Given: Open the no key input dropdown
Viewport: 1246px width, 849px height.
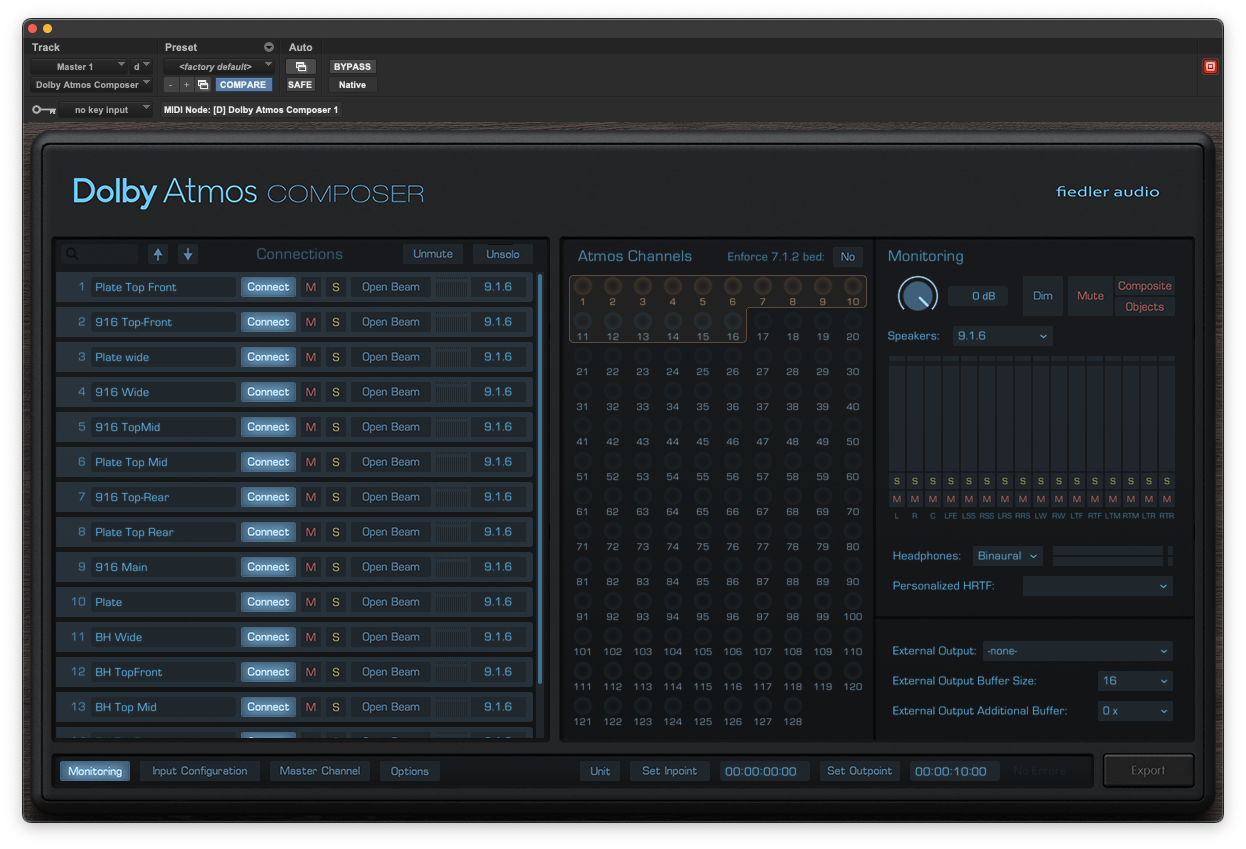Looking at the screenshot, I should coord(106,110).
